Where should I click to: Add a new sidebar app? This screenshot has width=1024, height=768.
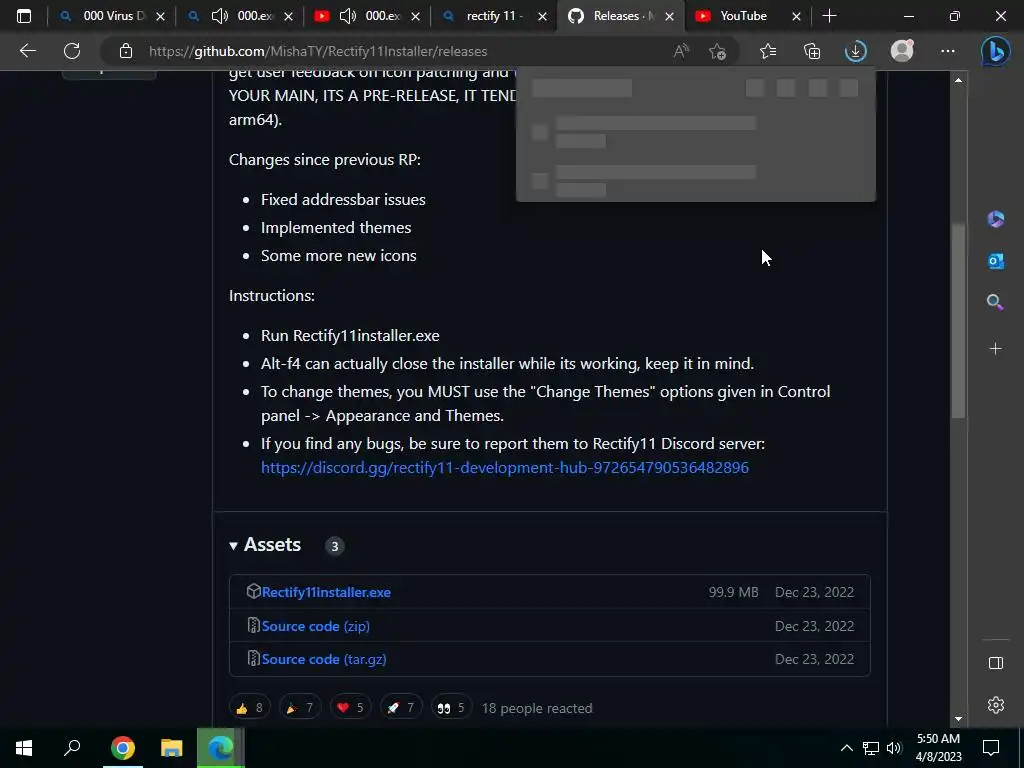pyautogui.click(x=995, y=349)
